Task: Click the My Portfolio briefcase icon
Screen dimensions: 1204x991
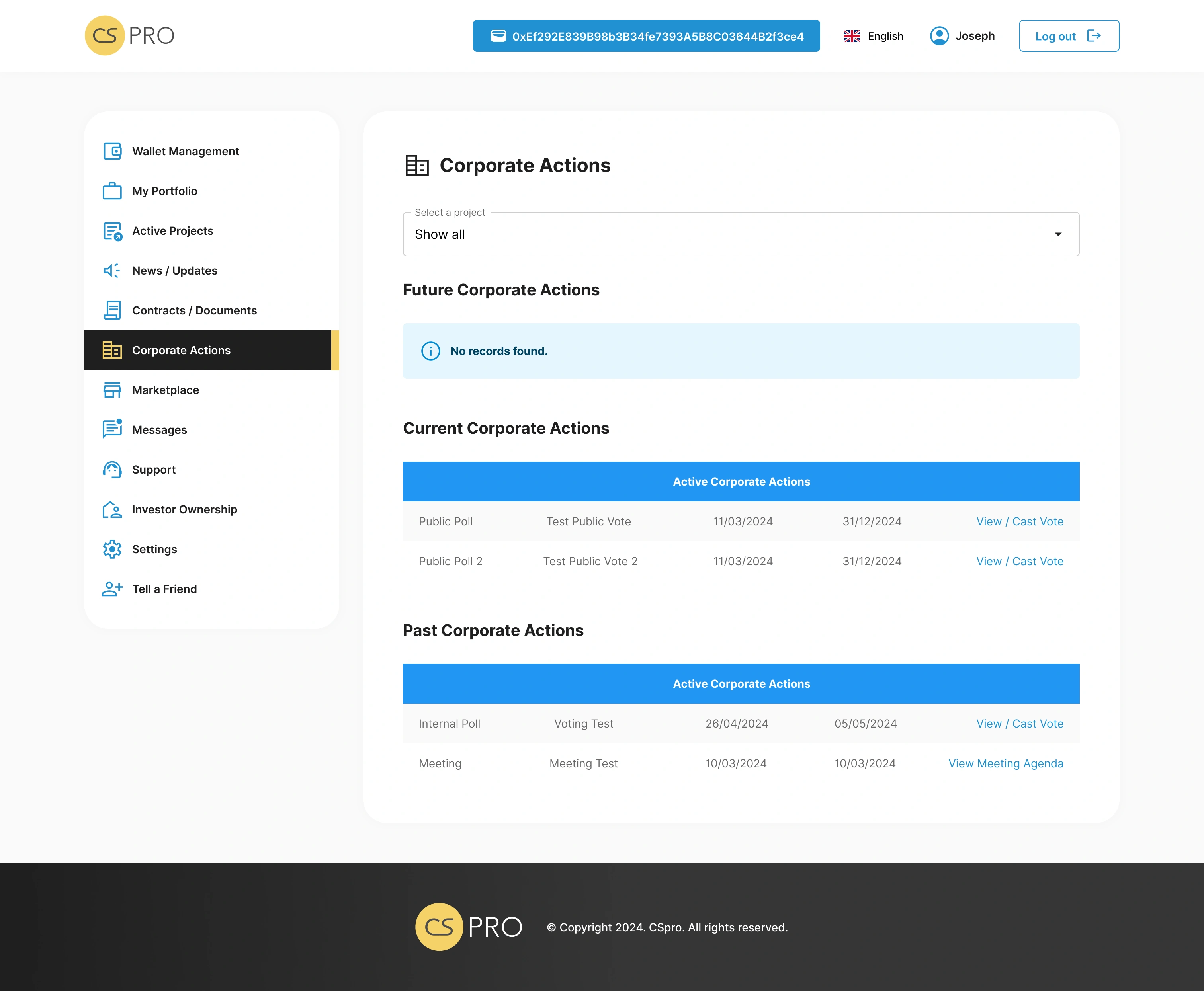Action: click(x=113, y=191)
